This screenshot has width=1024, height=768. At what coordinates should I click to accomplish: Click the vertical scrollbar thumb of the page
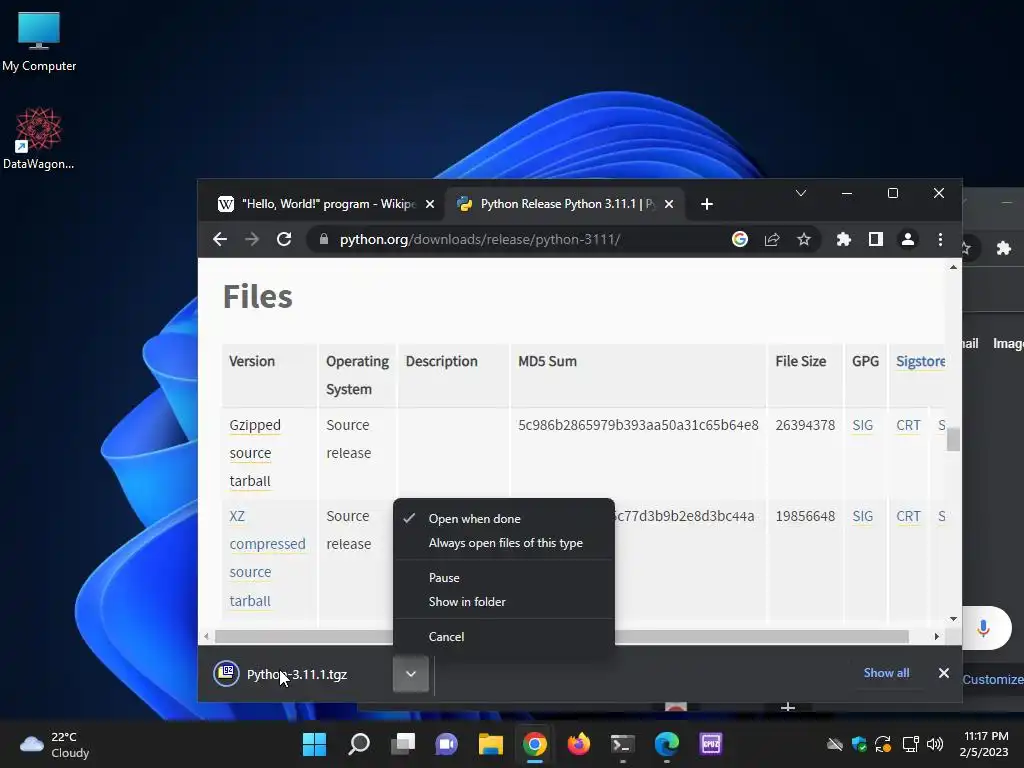(x=953, y=439)
